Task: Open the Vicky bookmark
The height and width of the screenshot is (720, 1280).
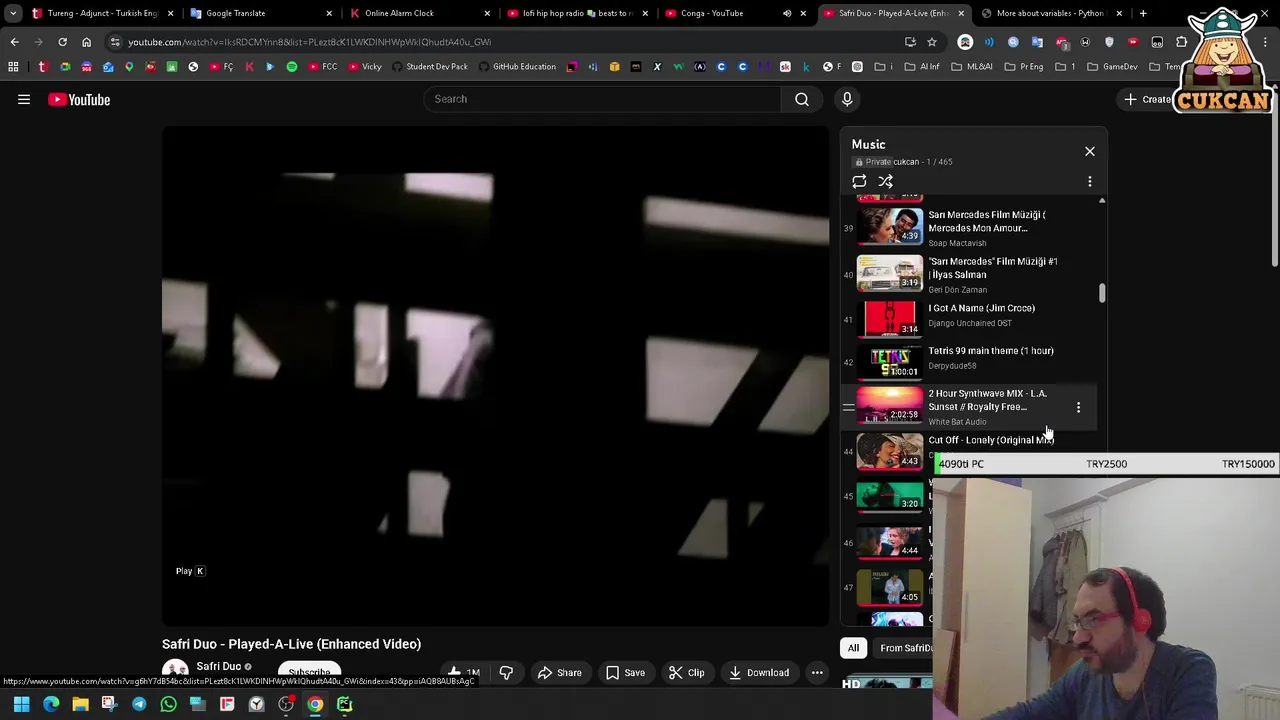Action: pos(365,67)
